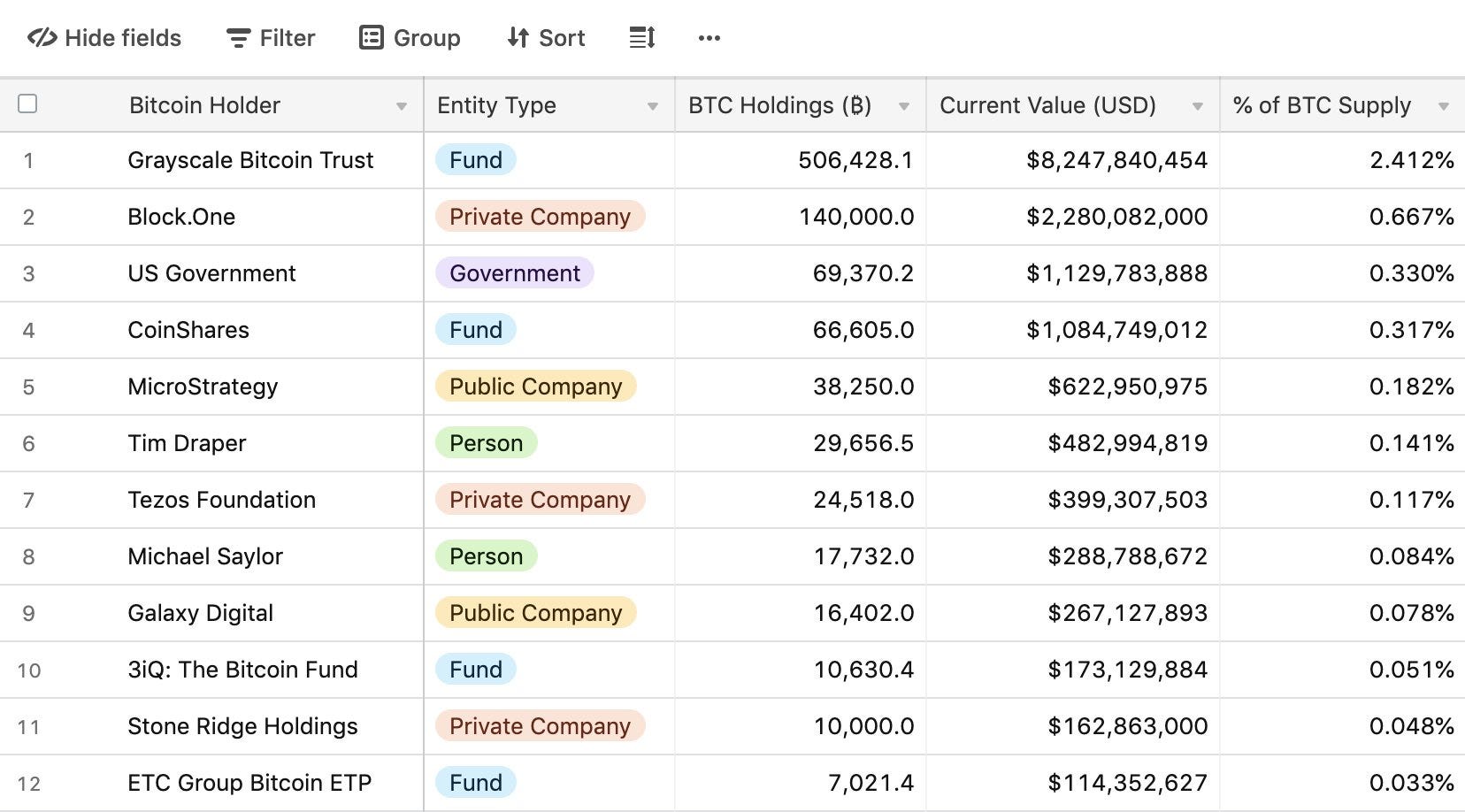Open the Current Value (USD) column dropdown arrow
The width and height of the screenshot is (1465, 812).
(x=1198, y=106)
